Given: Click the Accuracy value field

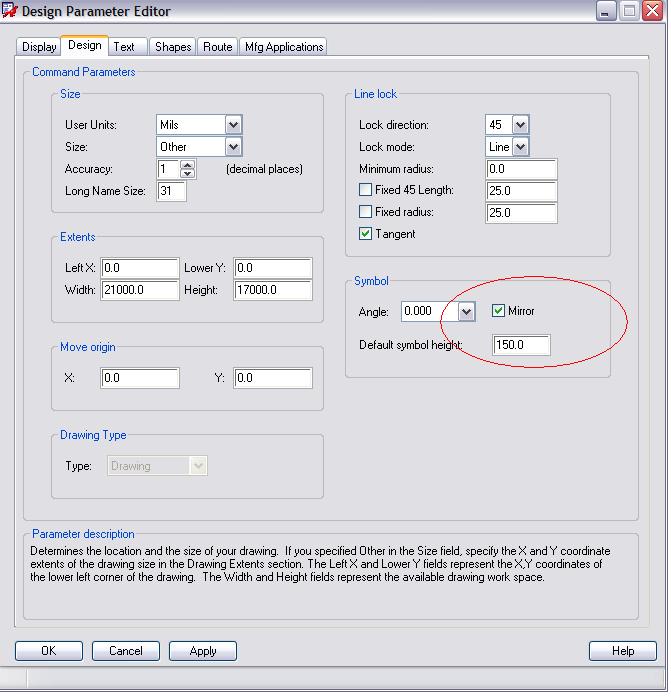Looking at the screenshot, I should (x=168, y=169).
